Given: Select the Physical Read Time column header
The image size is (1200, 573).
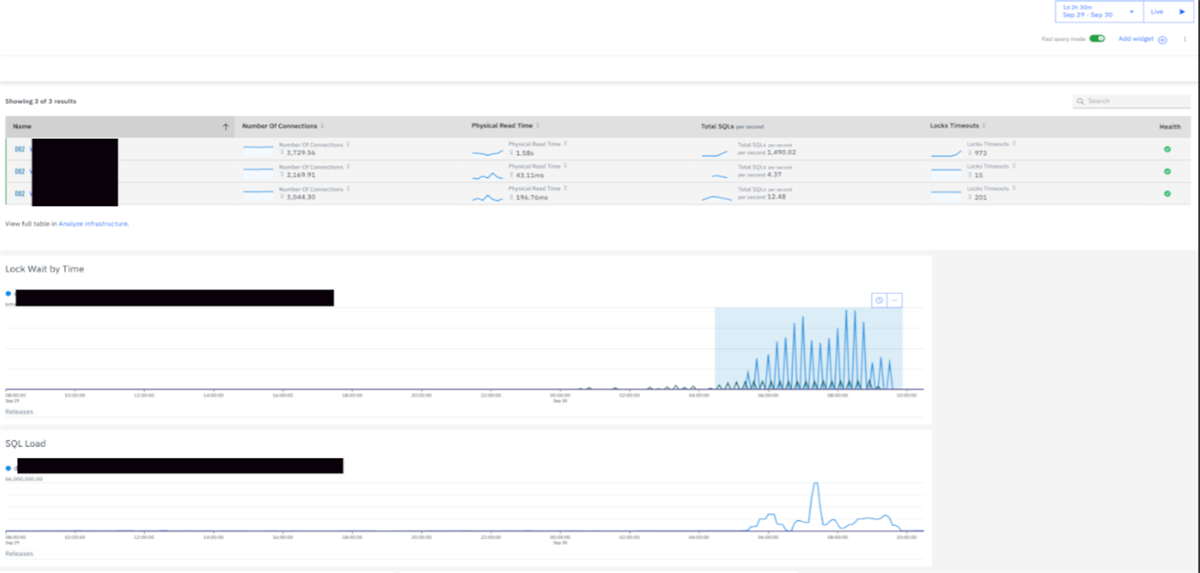Looking at the screenshot, I should click(503, 126).
